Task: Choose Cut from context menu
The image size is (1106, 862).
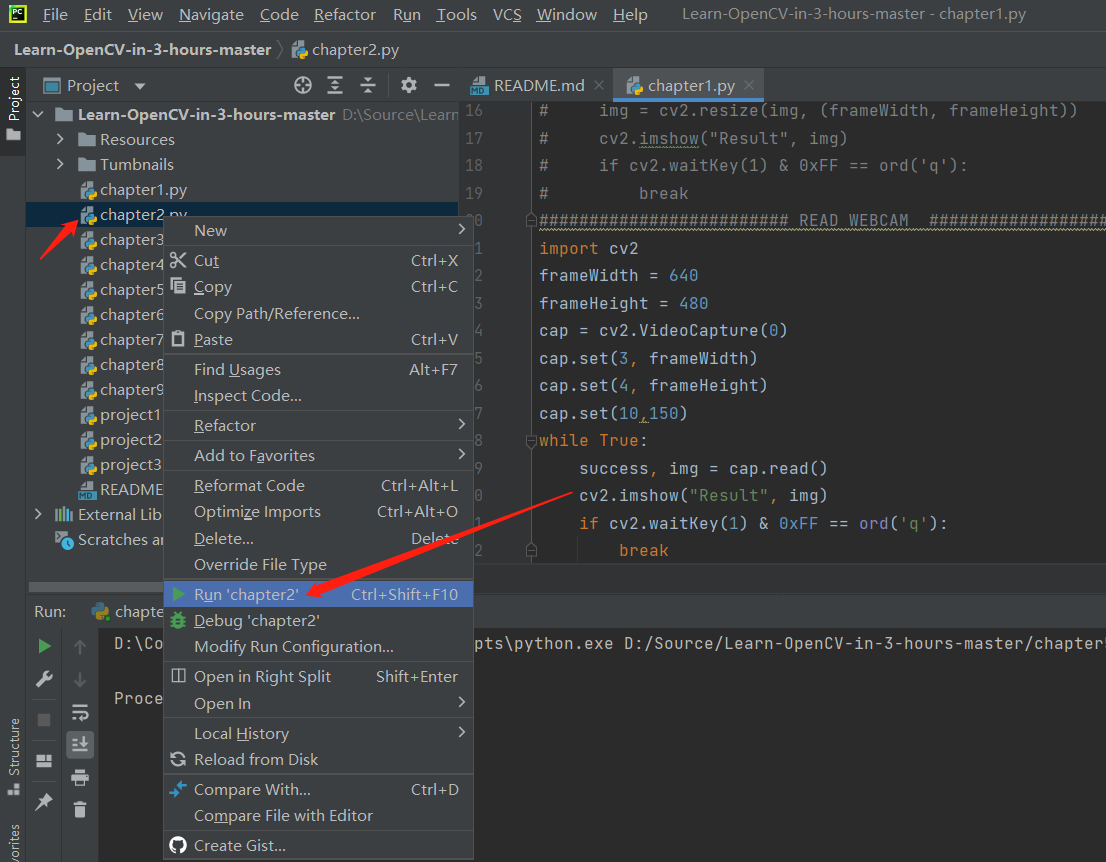Action: 318,261
